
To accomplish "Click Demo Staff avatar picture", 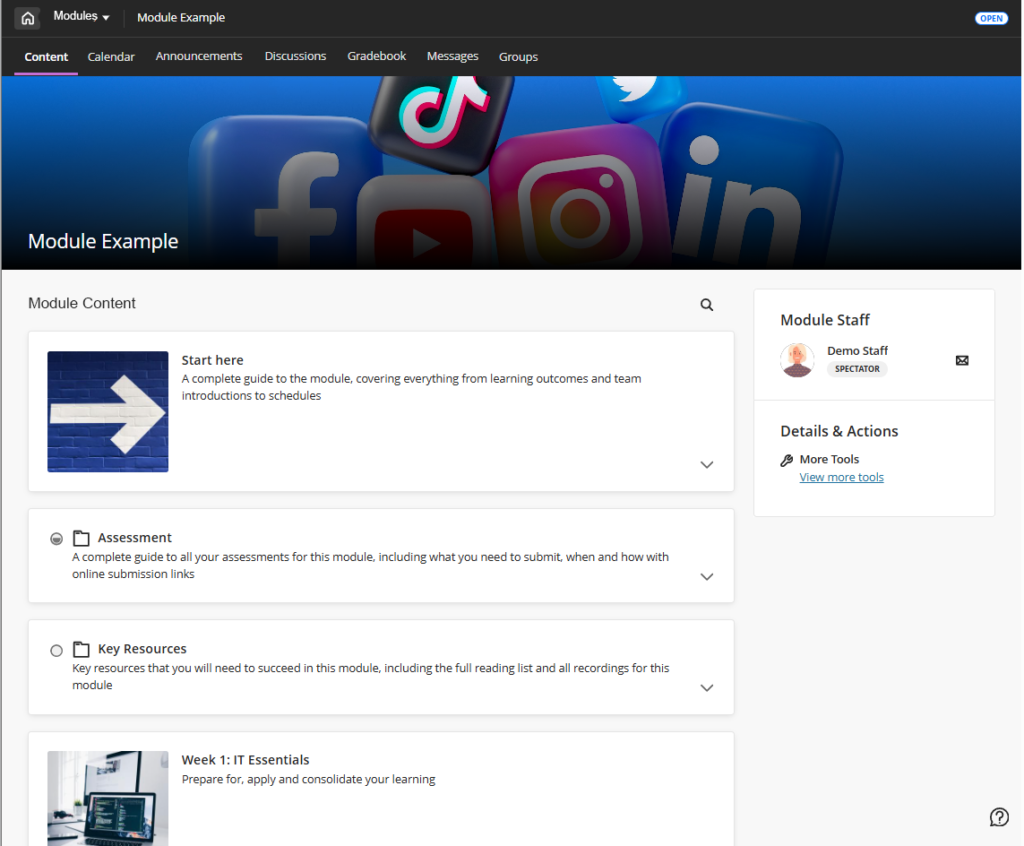I will pyautogui.click(x=797, y=360).
